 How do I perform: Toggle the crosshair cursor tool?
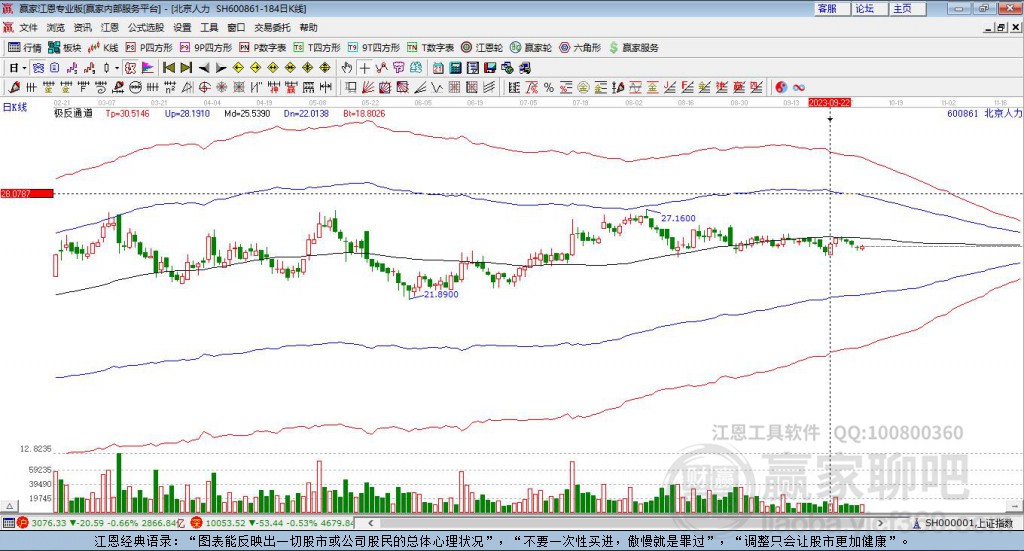coord(365,68)
